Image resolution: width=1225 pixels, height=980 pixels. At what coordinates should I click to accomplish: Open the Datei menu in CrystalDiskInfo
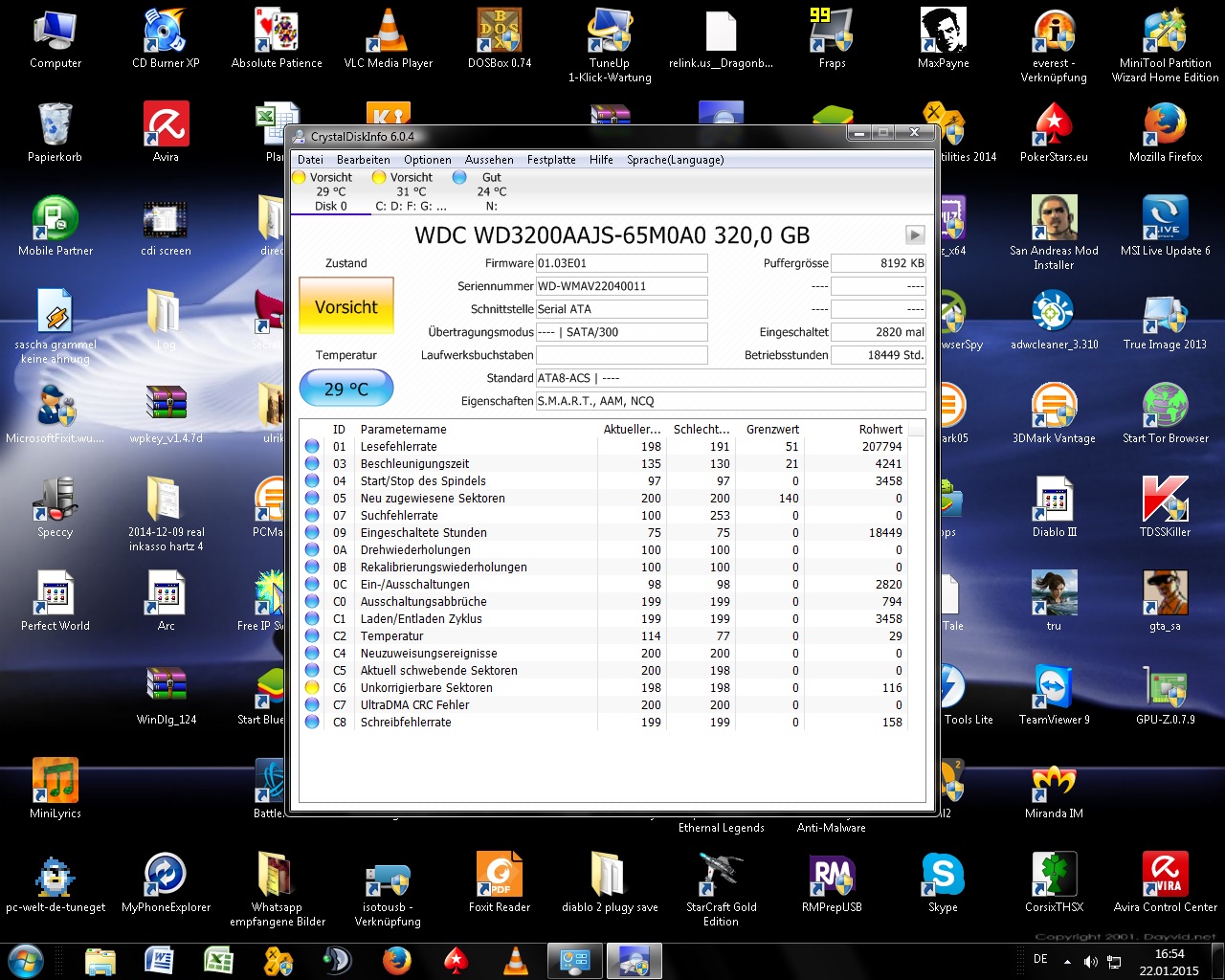click(x=310, y=160)
